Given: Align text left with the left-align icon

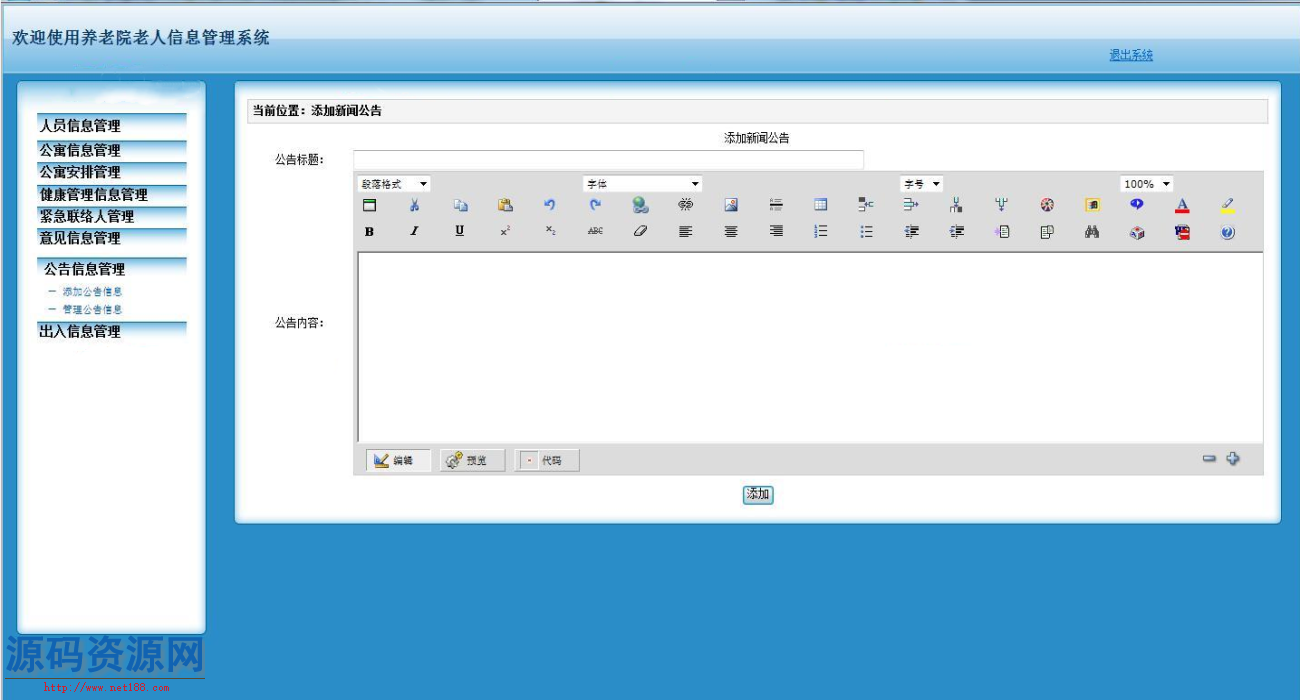Looking at the screenshot, I should click(685, 231).
